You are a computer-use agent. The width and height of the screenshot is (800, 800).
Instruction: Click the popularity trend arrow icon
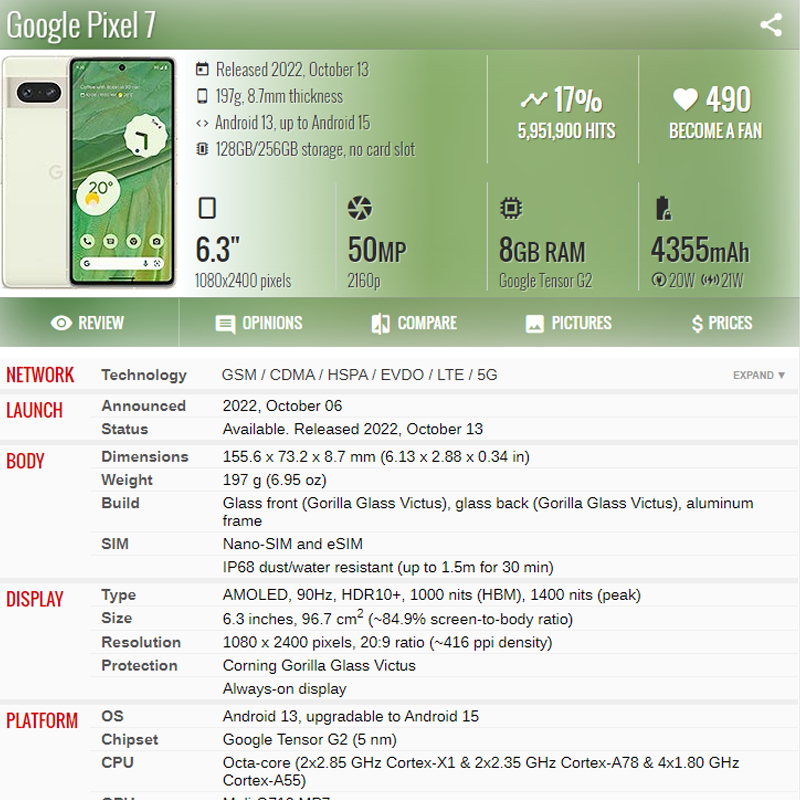coord(533,100)
